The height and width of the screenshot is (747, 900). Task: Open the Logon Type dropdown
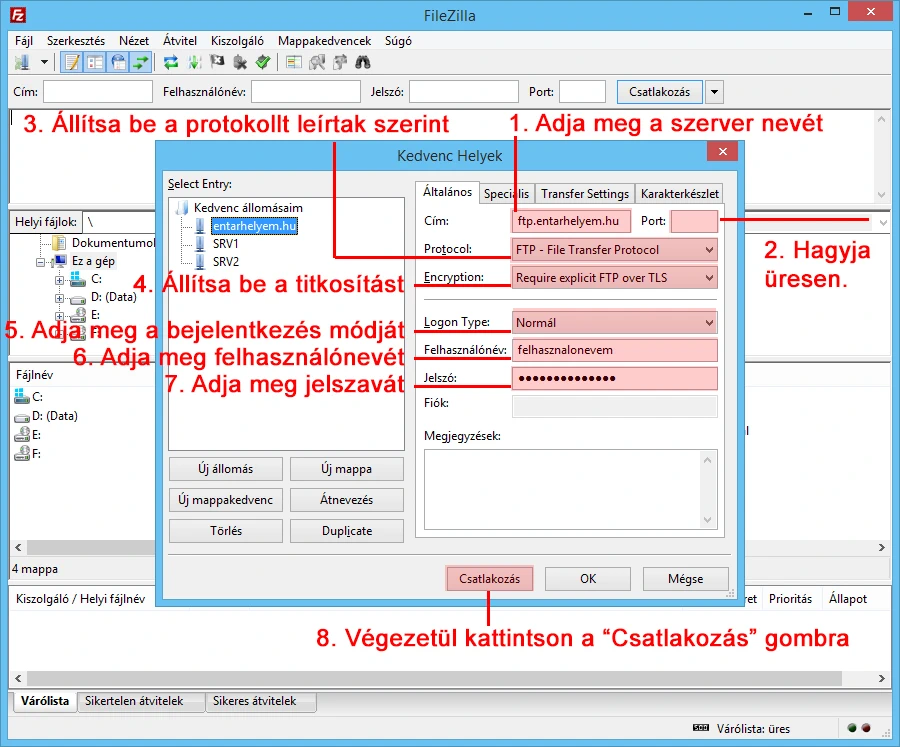click(x=615, y=323)
